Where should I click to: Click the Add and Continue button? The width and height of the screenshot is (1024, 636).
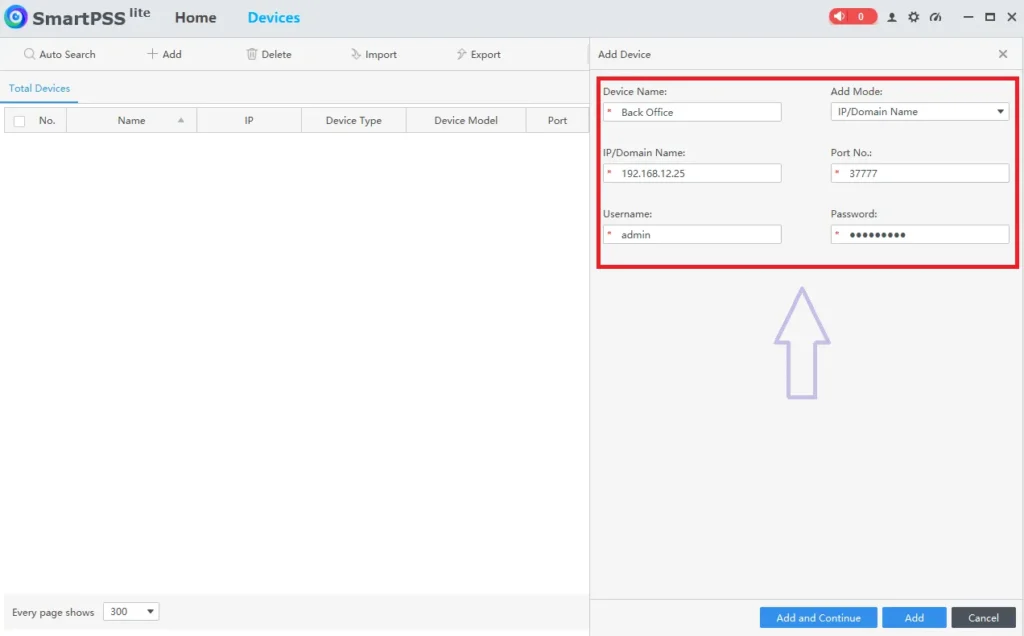817,617
